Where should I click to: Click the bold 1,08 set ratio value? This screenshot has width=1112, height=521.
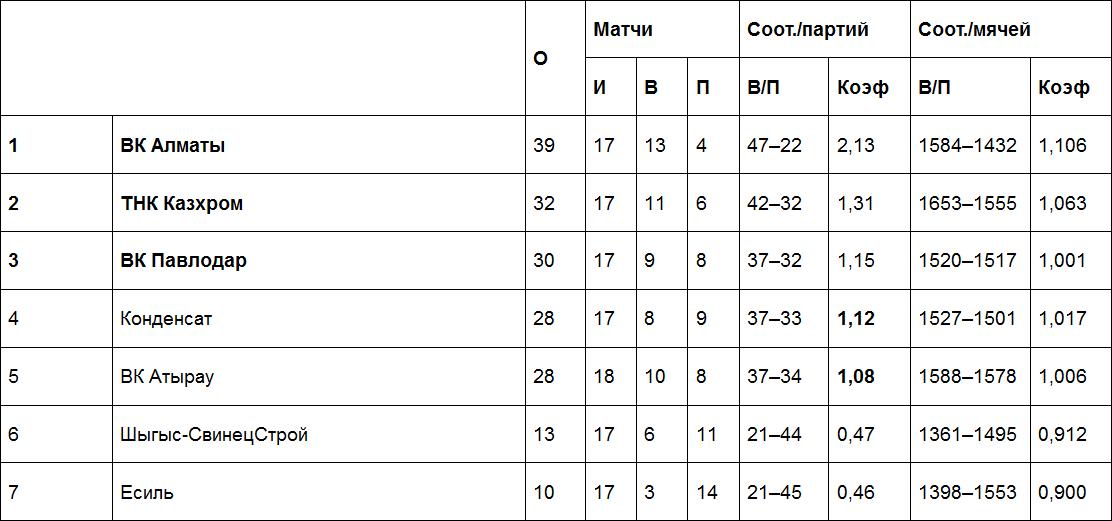point(856,377)
